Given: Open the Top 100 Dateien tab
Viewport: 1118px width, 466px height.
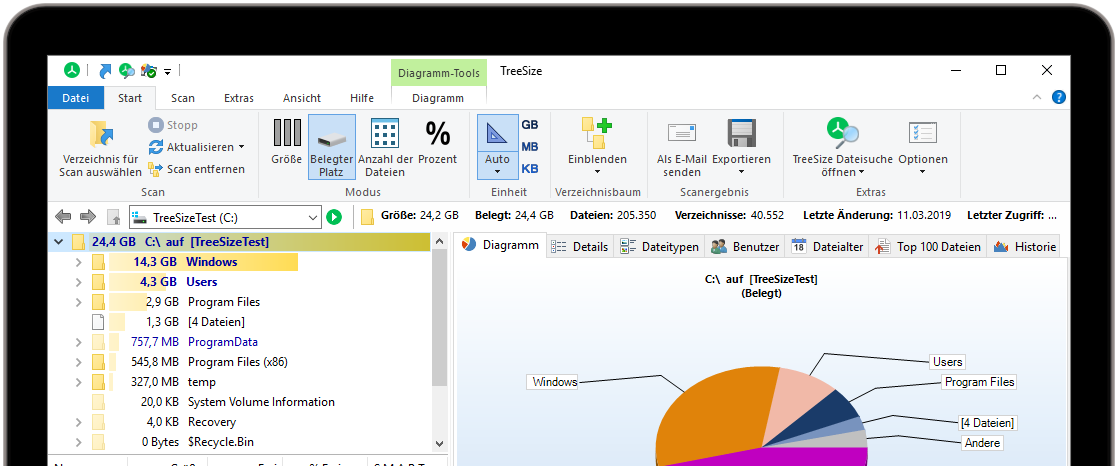Looking at the screenshot, I should pos(928,247).
